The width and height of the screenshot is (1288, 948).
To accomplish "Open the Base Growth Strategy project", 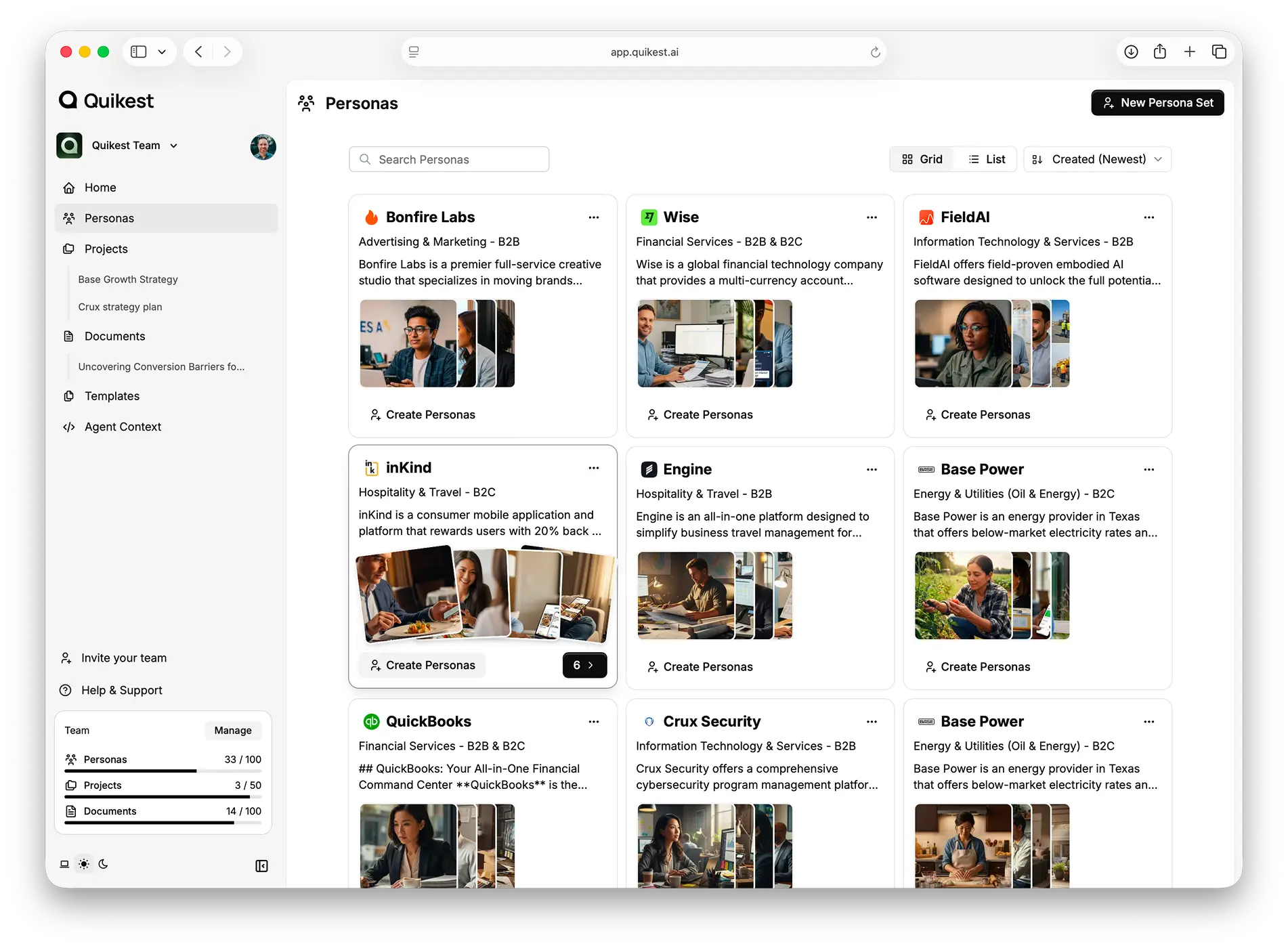I will pos(128,279).
